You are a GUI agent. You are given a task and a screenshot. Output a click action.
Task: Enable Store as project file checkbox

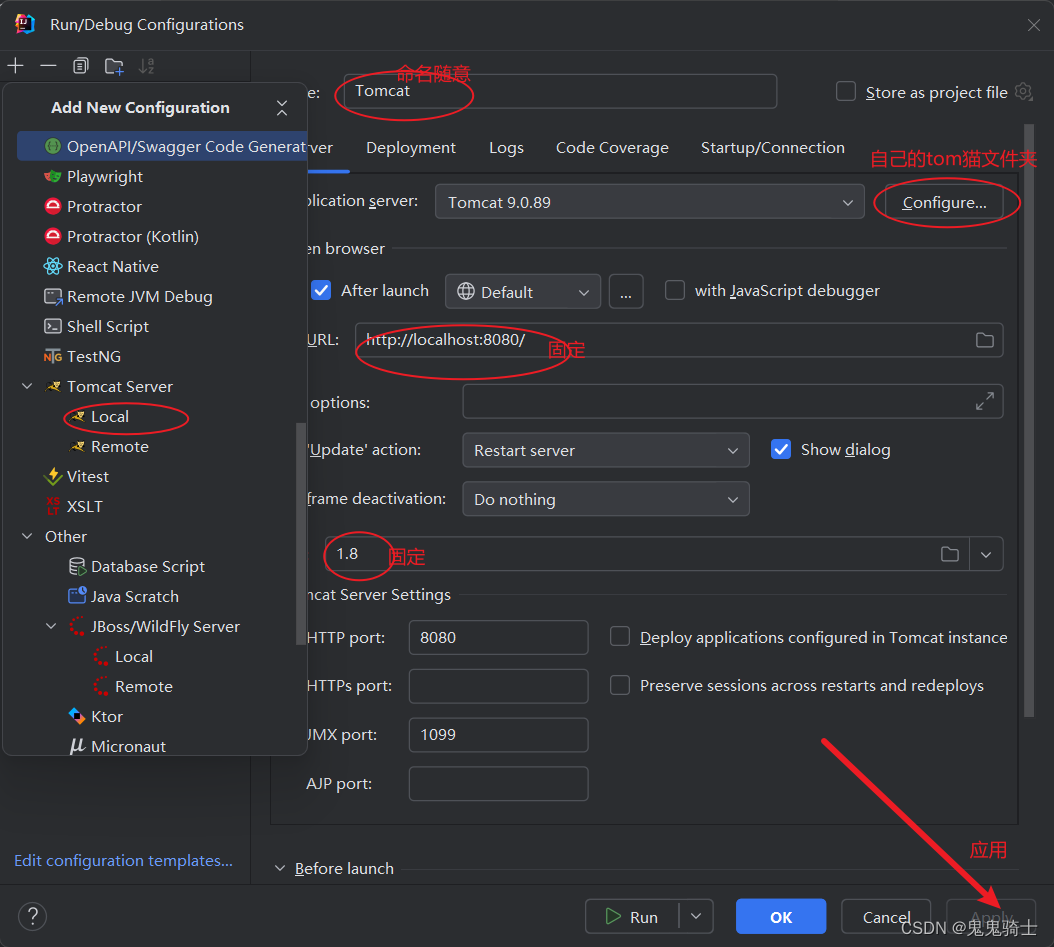point(846,91)
